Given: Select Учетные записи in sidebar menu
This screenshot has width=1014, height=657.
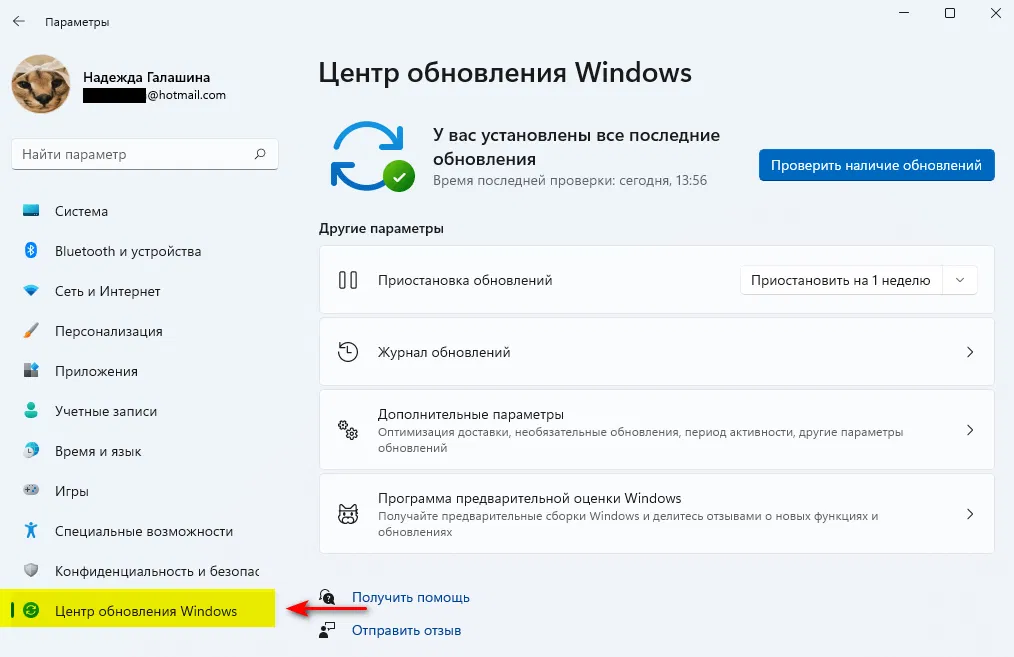Looking at the screenshot, I should point(105,411).
